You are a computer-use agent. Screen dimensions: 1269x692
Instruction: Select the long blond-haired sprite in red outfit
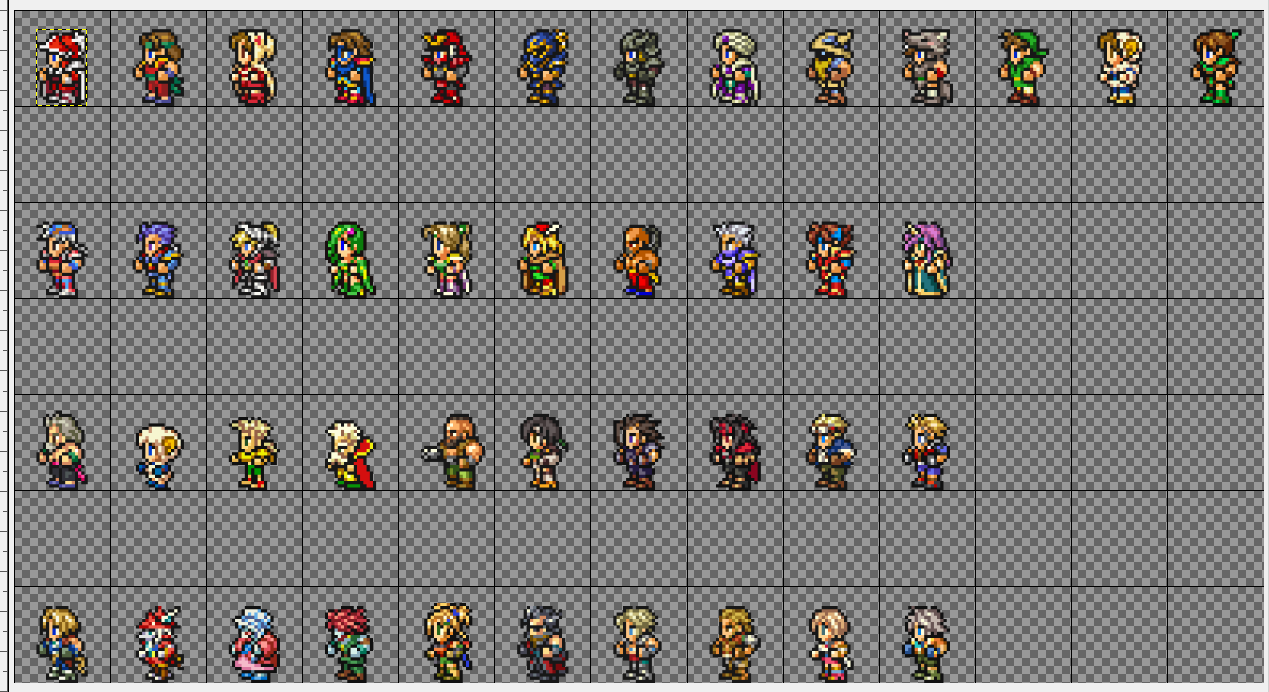[x=254, y=67]
